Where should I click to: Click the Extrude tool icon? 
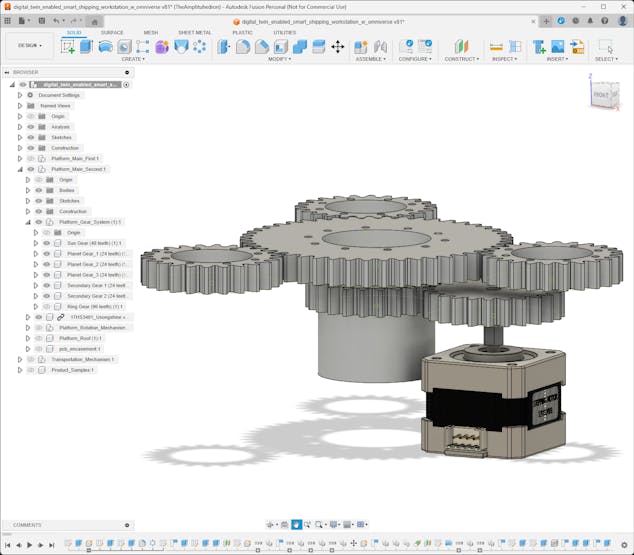[x=86, y=46]
